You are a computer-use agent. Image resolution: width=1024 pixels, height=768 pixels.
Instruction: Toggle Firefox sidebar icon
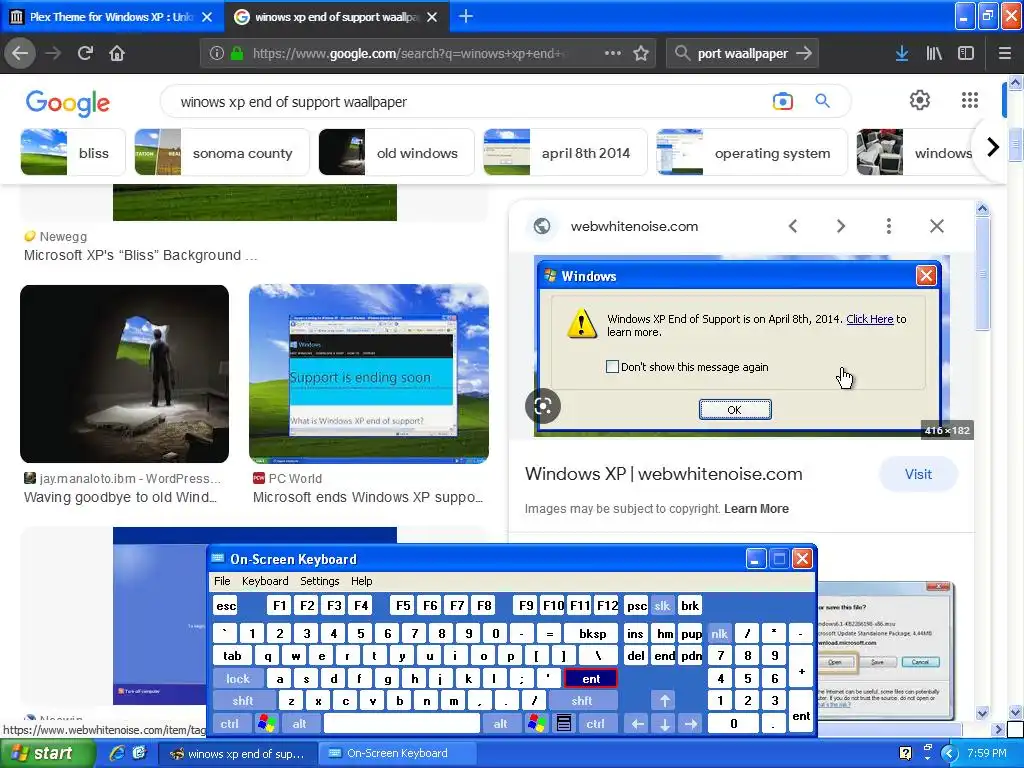[966, 54]
